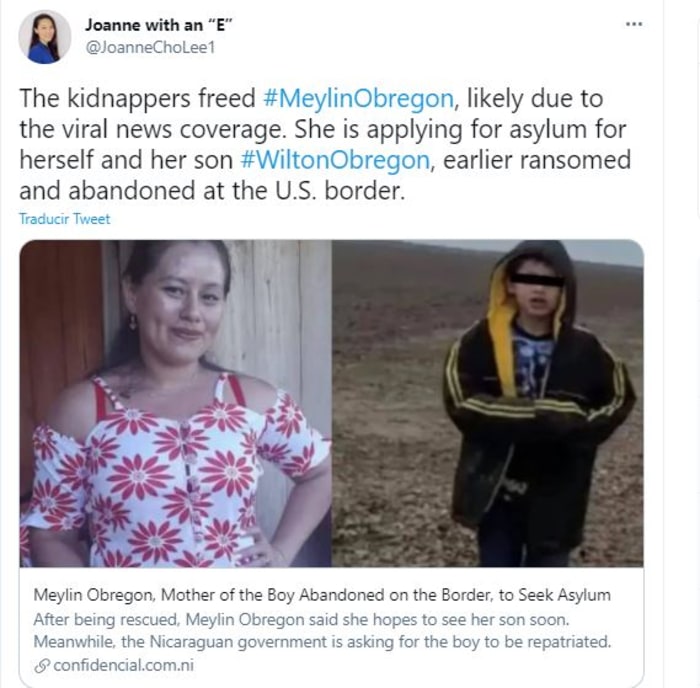
Task: Open the Joanne with an "E" display name
Action: (x=159, y=25)
